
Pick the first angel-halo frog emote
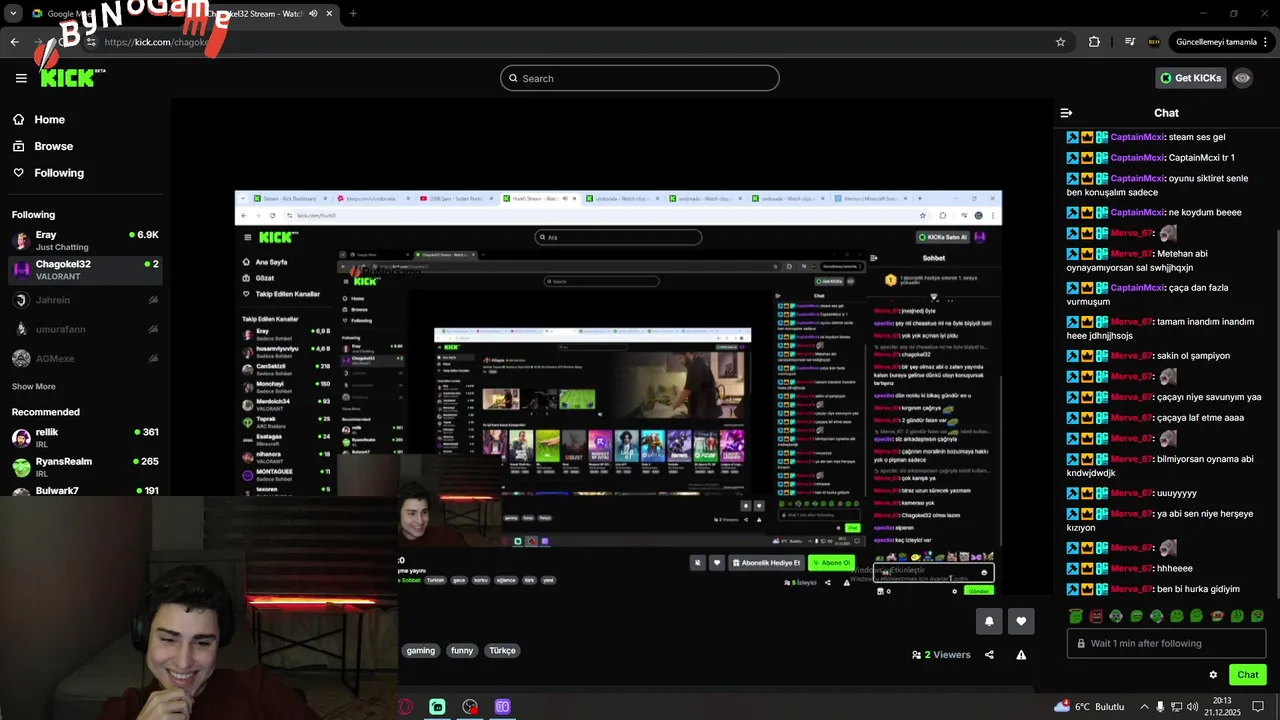(x=1076, y=616)
